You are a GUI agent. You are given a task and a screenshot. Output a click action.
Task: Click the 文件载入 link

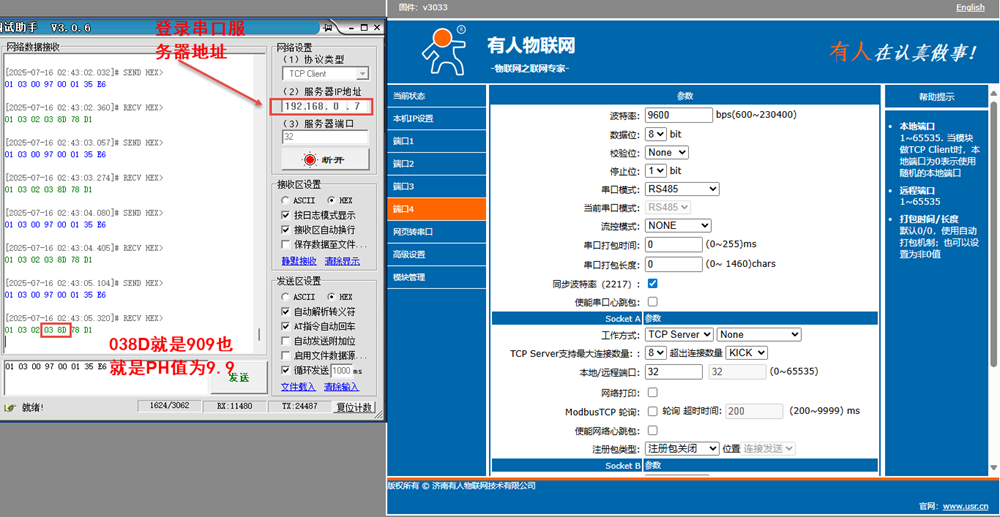click(x=298, y=387)
